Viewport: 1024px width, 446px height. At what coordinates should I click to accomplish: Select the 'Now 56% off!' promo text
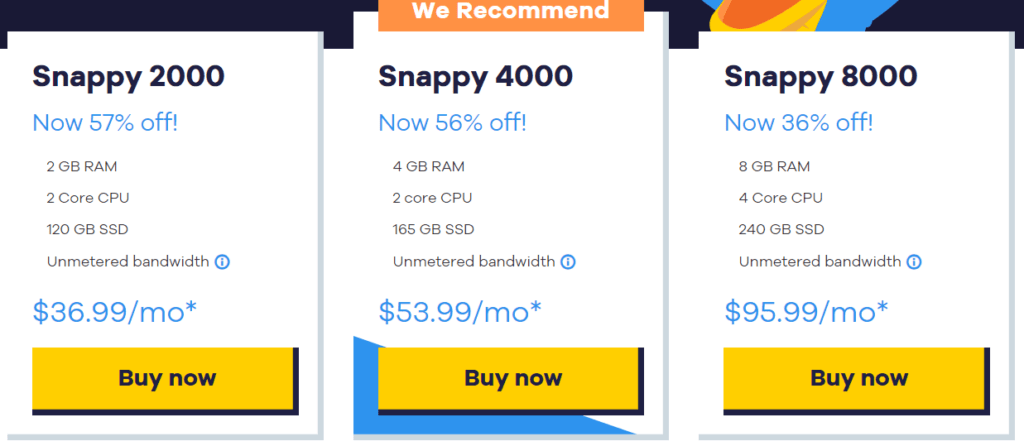coord(452,123)
